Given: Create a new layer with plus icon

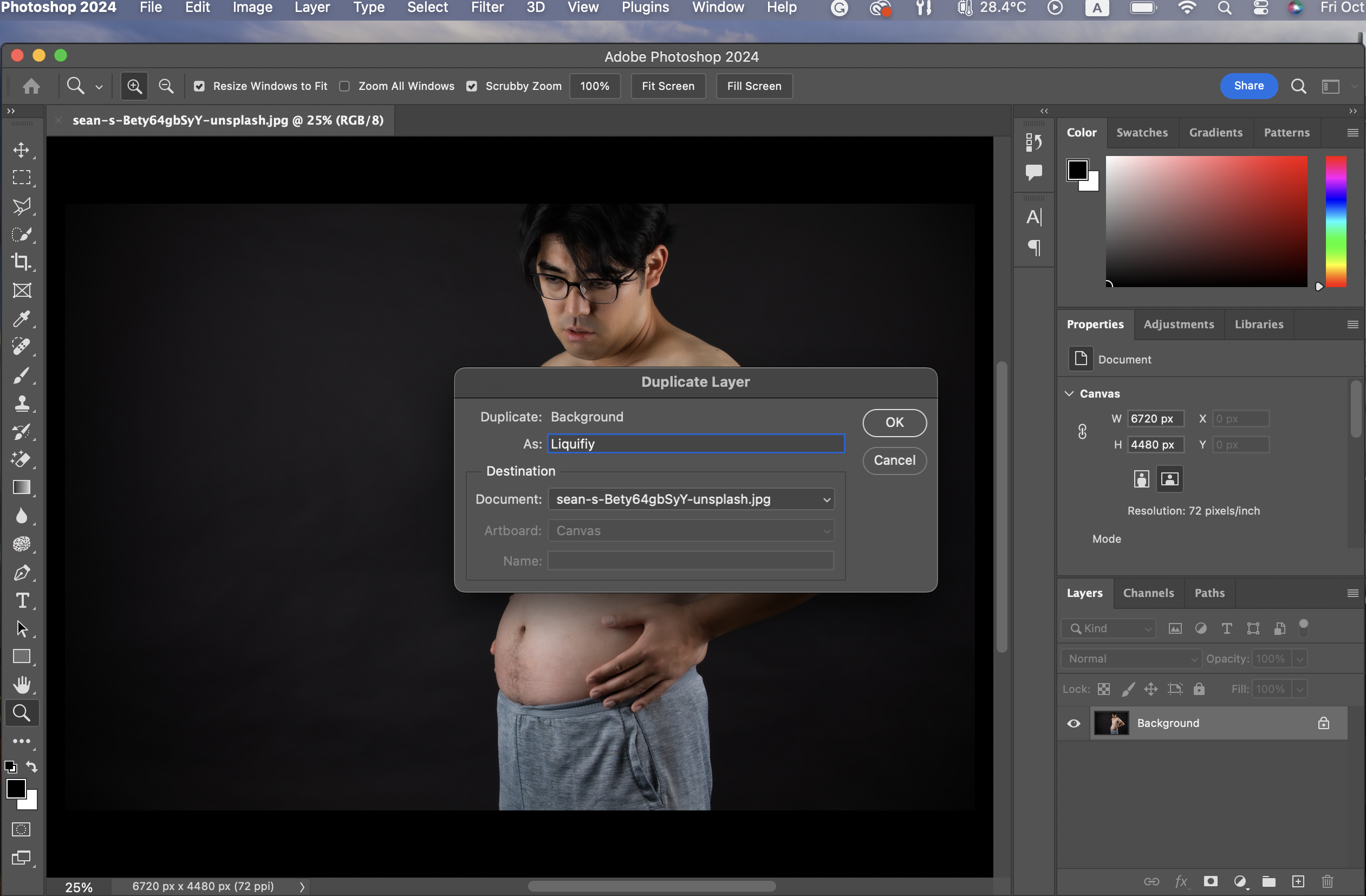Looking at the screenshot, I should [1298, 881].
